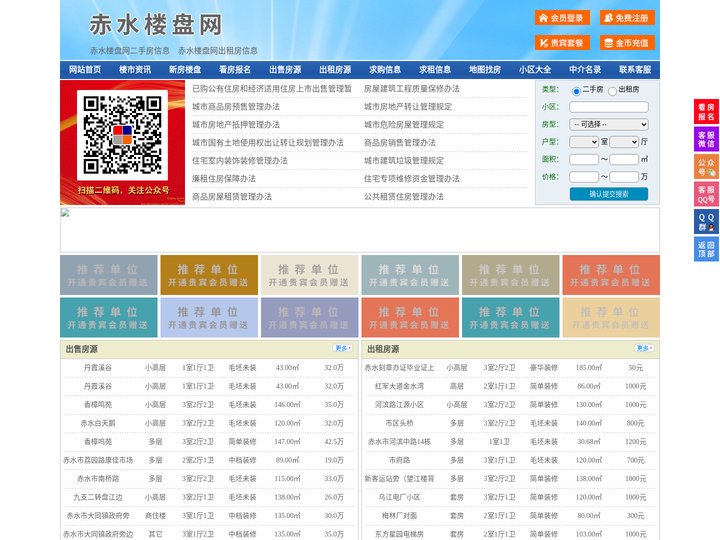Image resolution: width=720 pixels, height=540 pixels.
Task: Click the 客服微信 side floating icon
Action: 706,139
